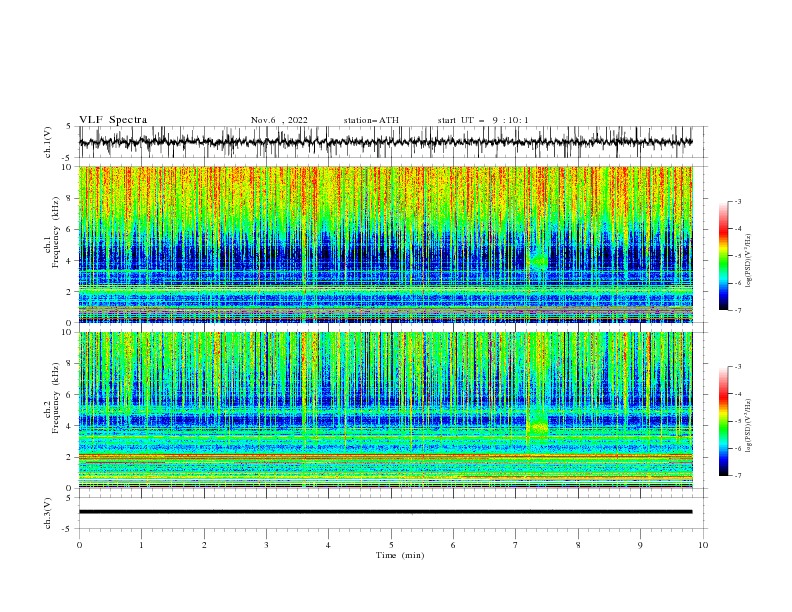This screenshot has width=792, height=612.
Task: Click the "-3" tick on upper color bar
Action: 737,201
